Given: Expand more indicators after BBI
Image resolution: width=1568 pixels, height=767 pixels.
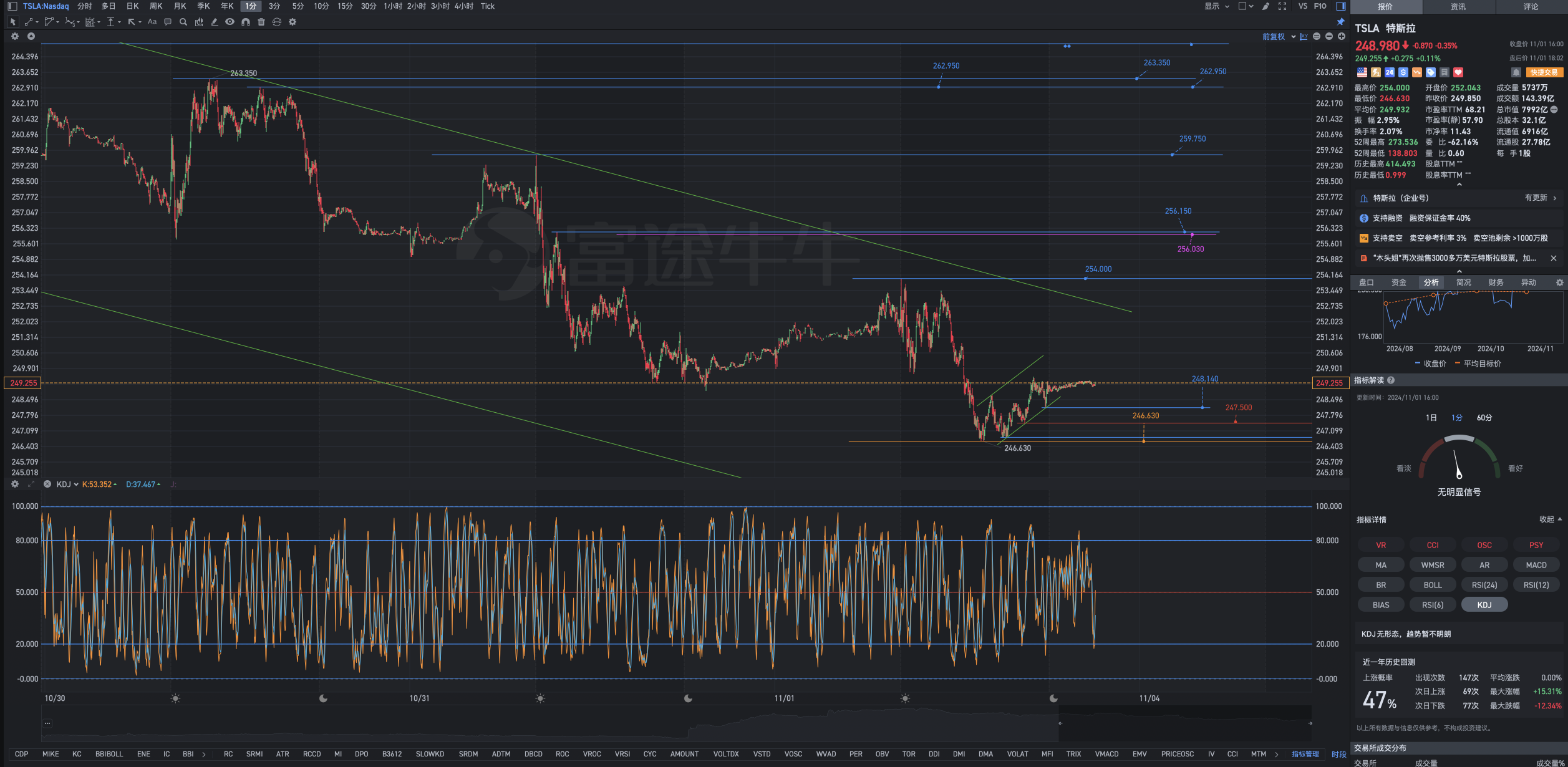Looking at the screenshot, I should click(204, 755).
